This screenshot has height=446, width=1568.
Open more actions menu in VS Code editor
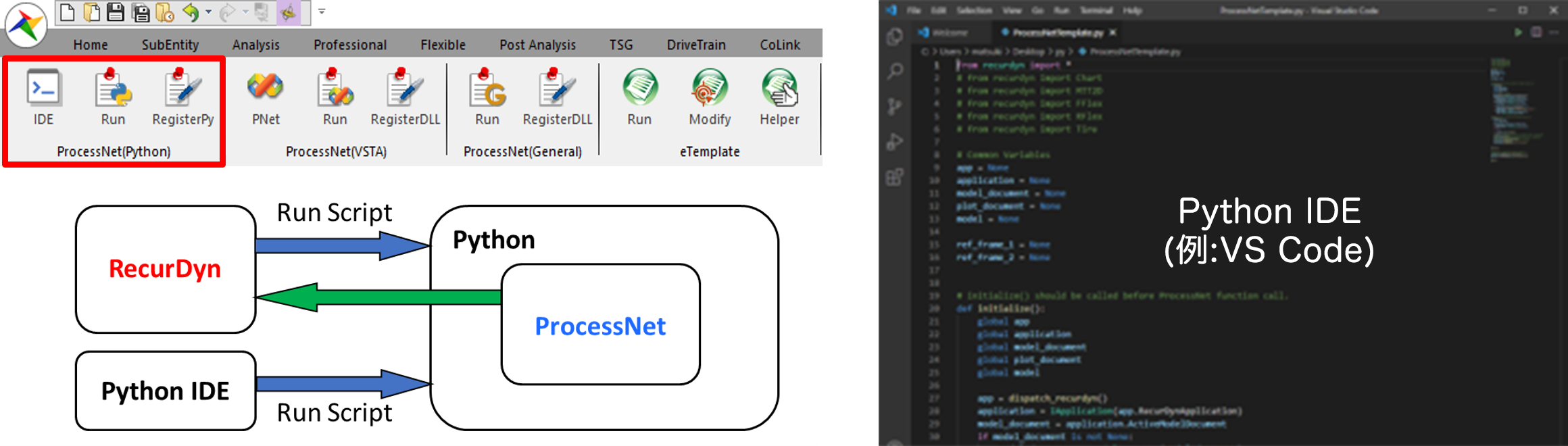pyautogui.click(x=1554, y=32)
